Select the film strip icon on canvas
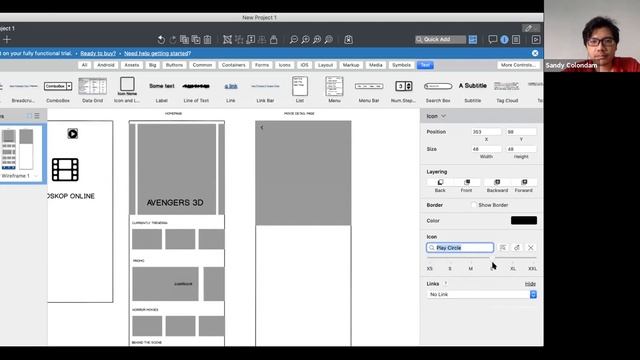The width and height of the screenshot is (640, 360). click(65, 169)
